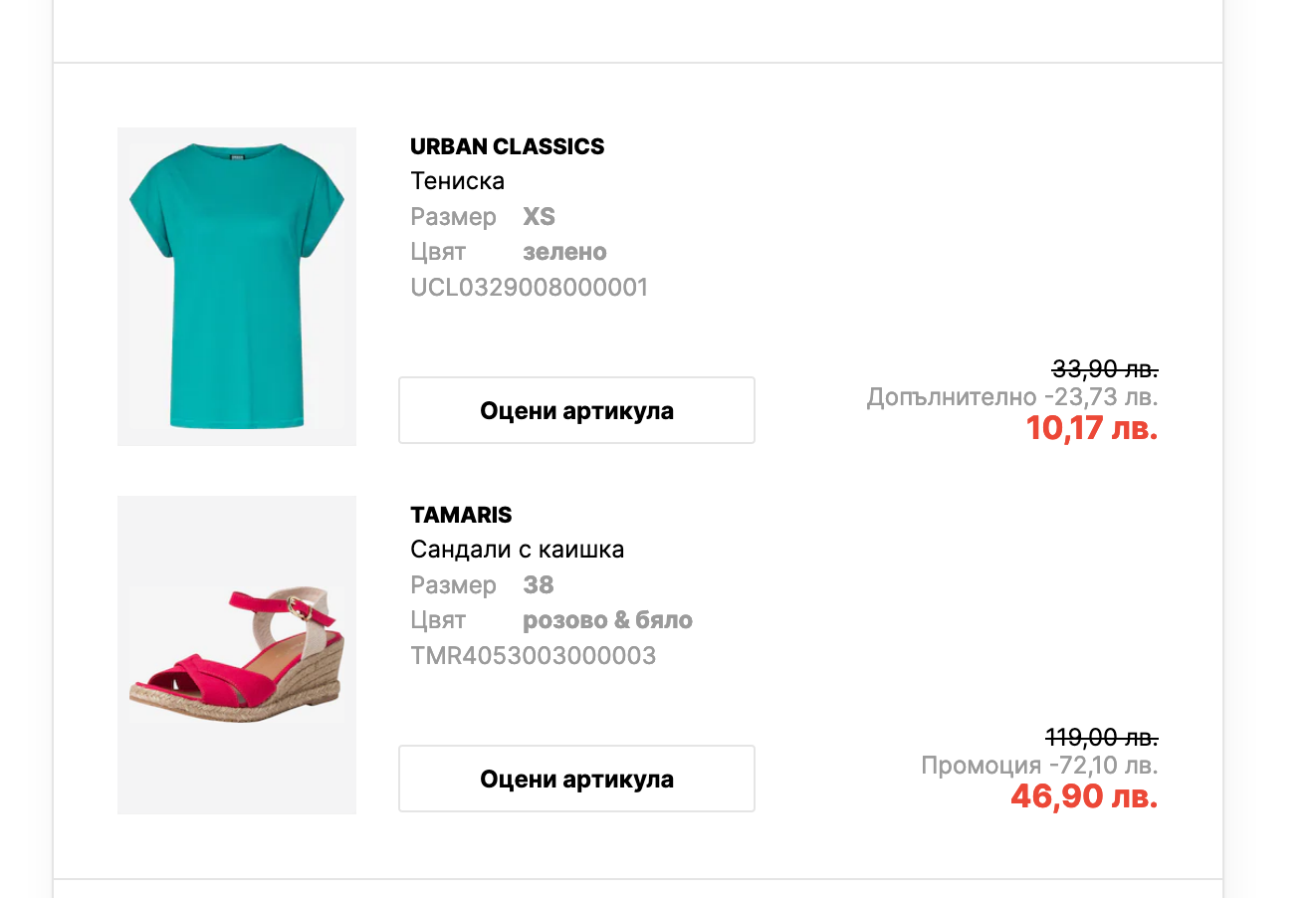Open the URBAN CLASSICS brand name
This screenshot has width=1316, height=898.
click(507, 146)
